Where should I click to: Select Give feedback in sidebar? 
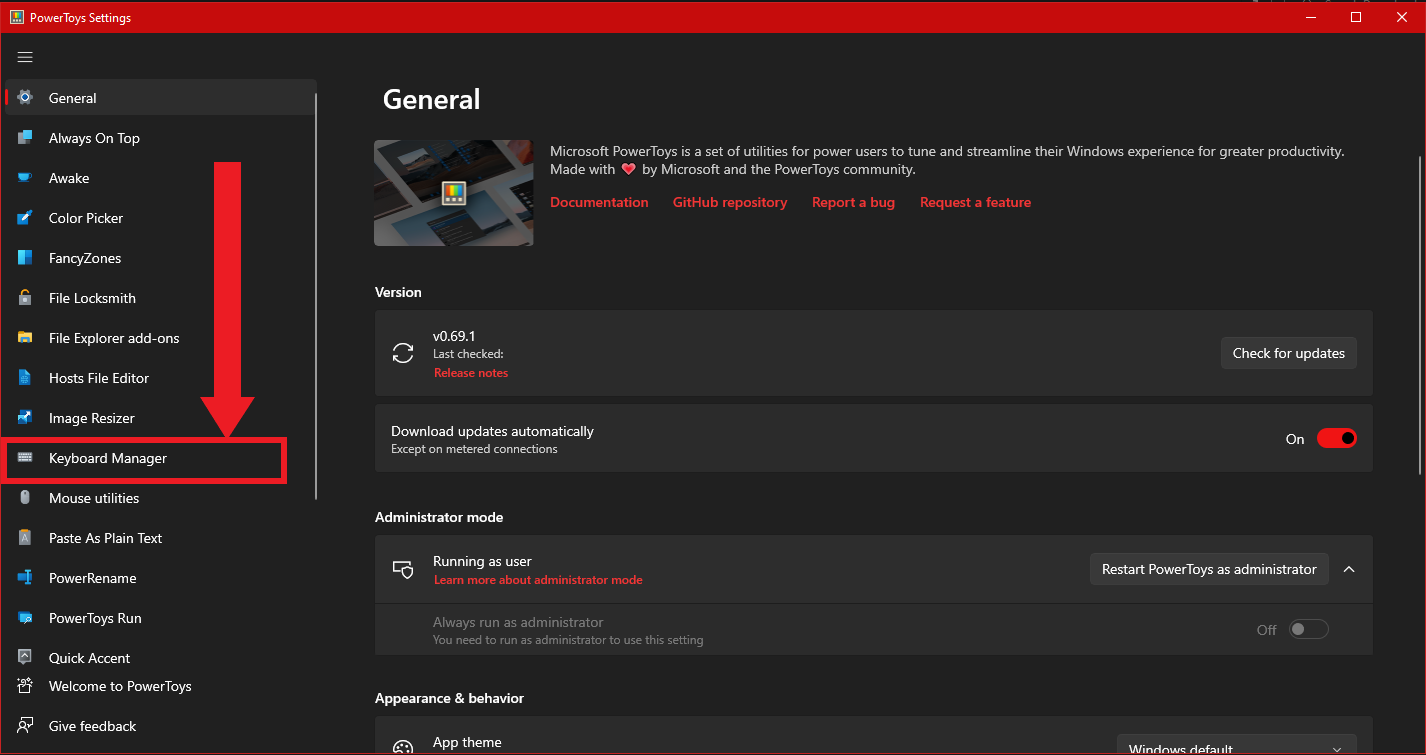[x=161, y=726]
